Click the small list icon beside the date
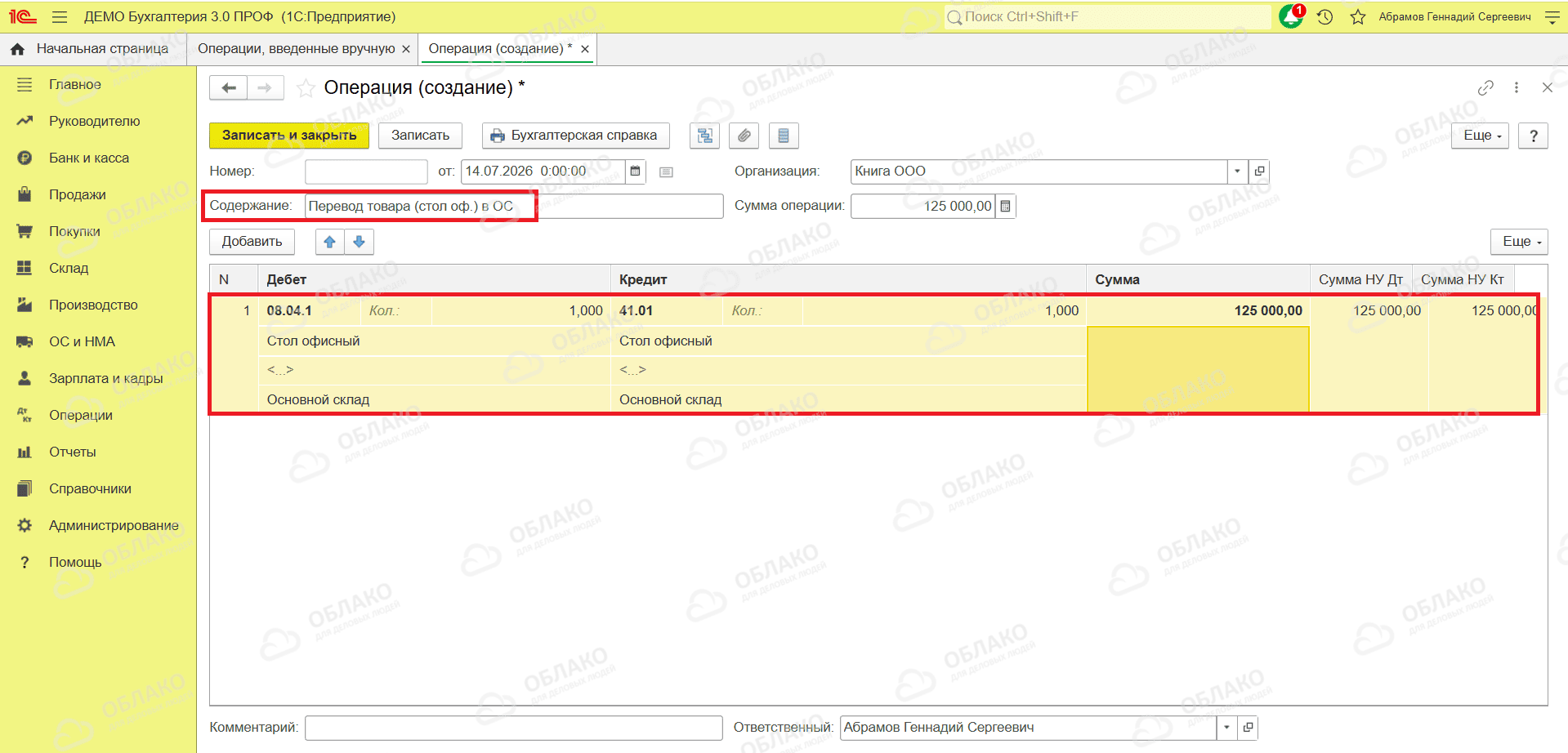1568x753 pixels. [x=666, y=172]
